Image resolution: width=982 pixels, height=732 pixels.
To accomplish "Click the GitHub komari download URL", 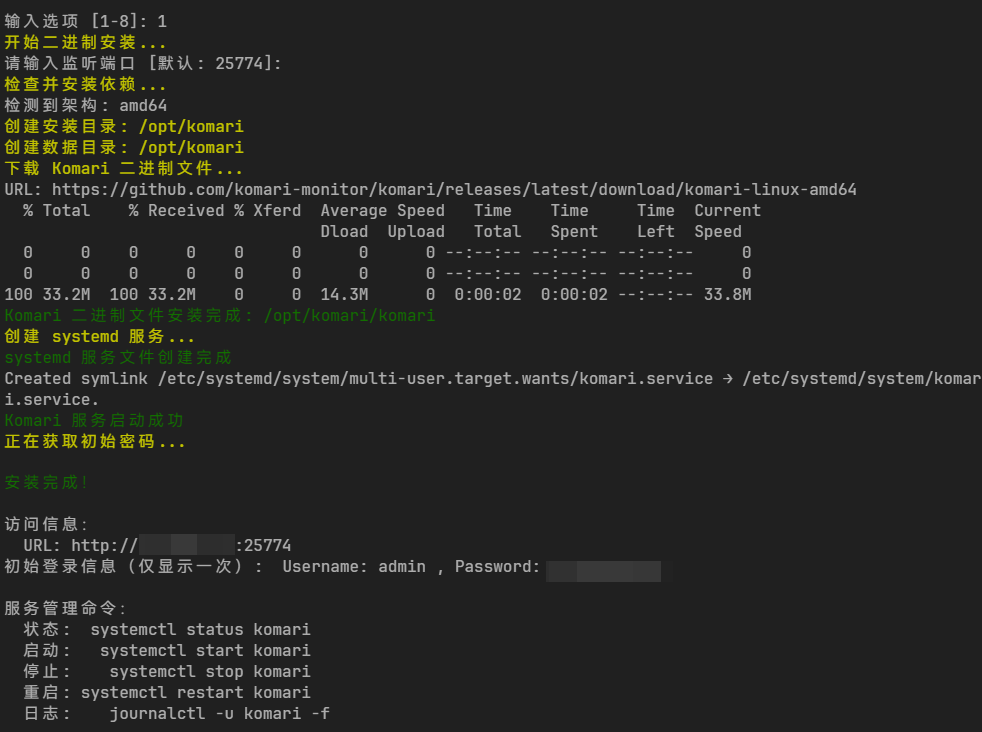I will (454, 190).
